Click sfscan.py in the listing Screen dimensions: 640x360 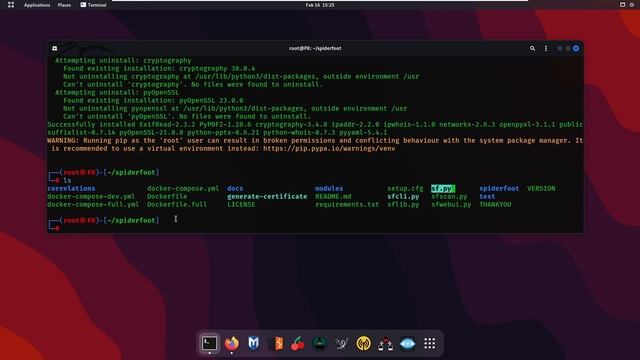[x=449, y=196]
